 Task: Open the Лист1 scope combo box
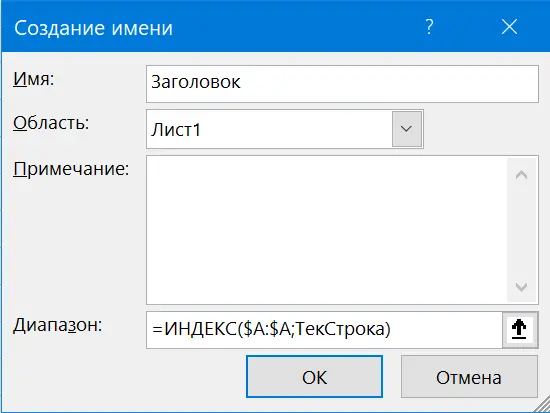tap(284, 129)
